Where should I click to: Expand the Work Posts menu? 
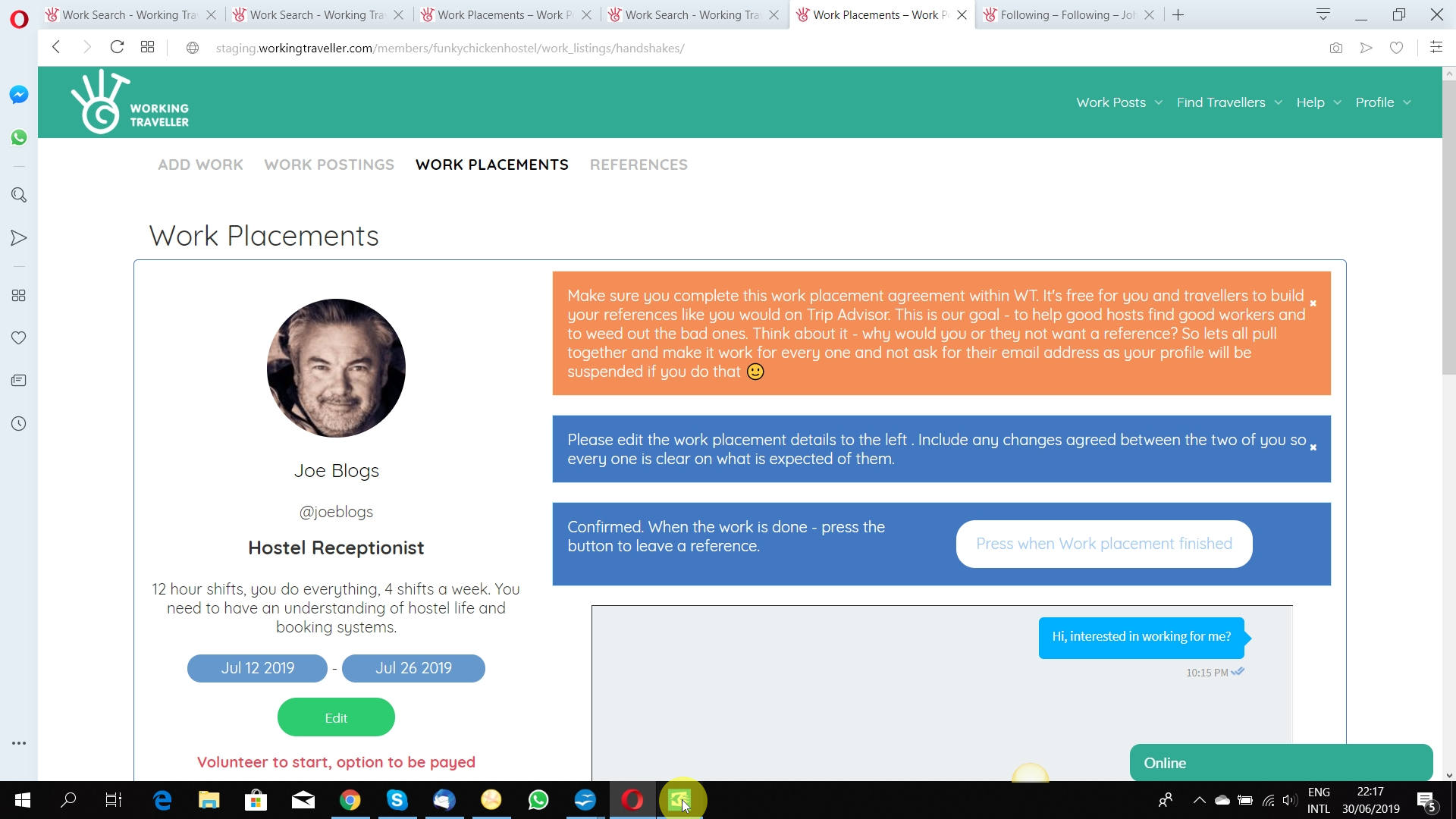pyautogui.click(x=1119, y=102)
